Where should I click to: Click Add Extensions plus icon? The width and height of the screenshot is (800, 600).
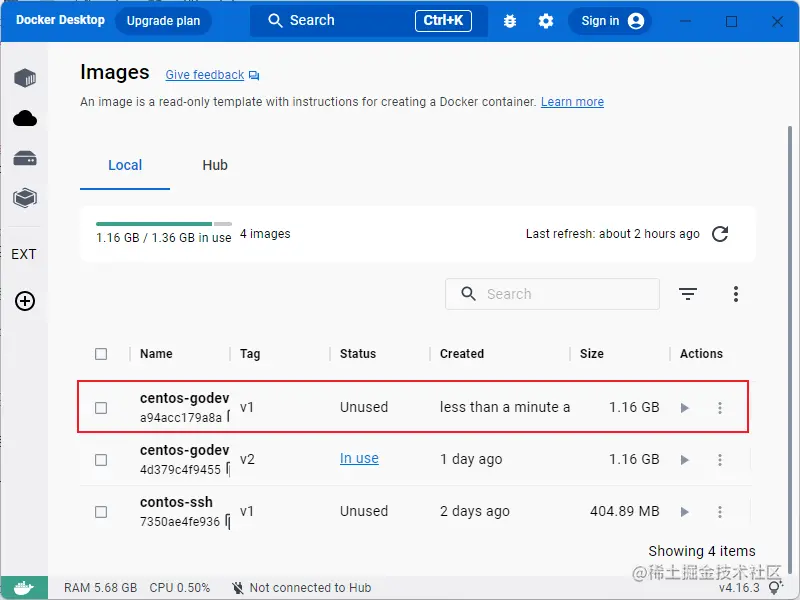point(25,301)
